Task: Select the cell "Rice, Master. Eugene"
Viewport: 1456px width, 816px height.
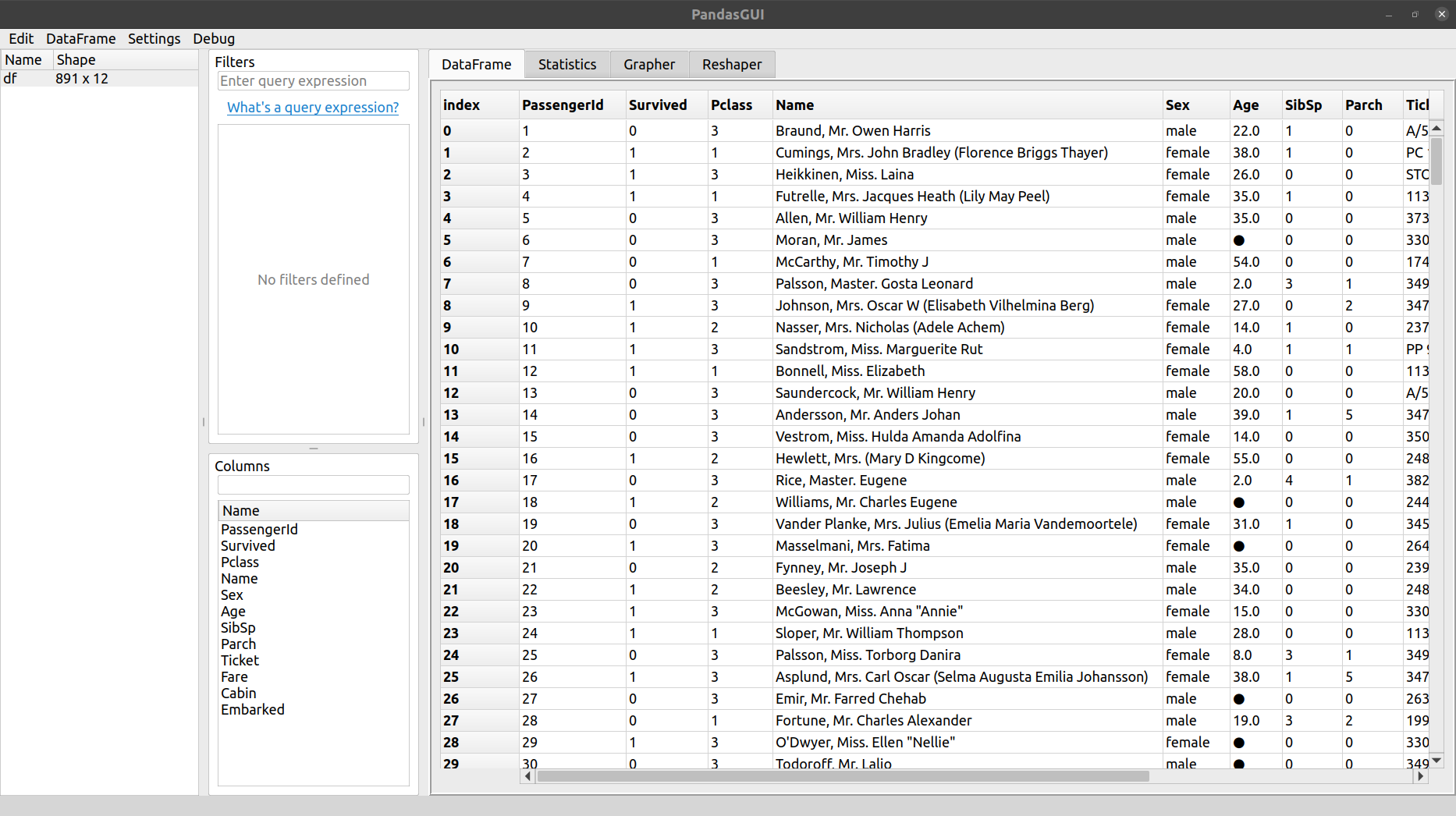Action: click(x=968, y=481)
